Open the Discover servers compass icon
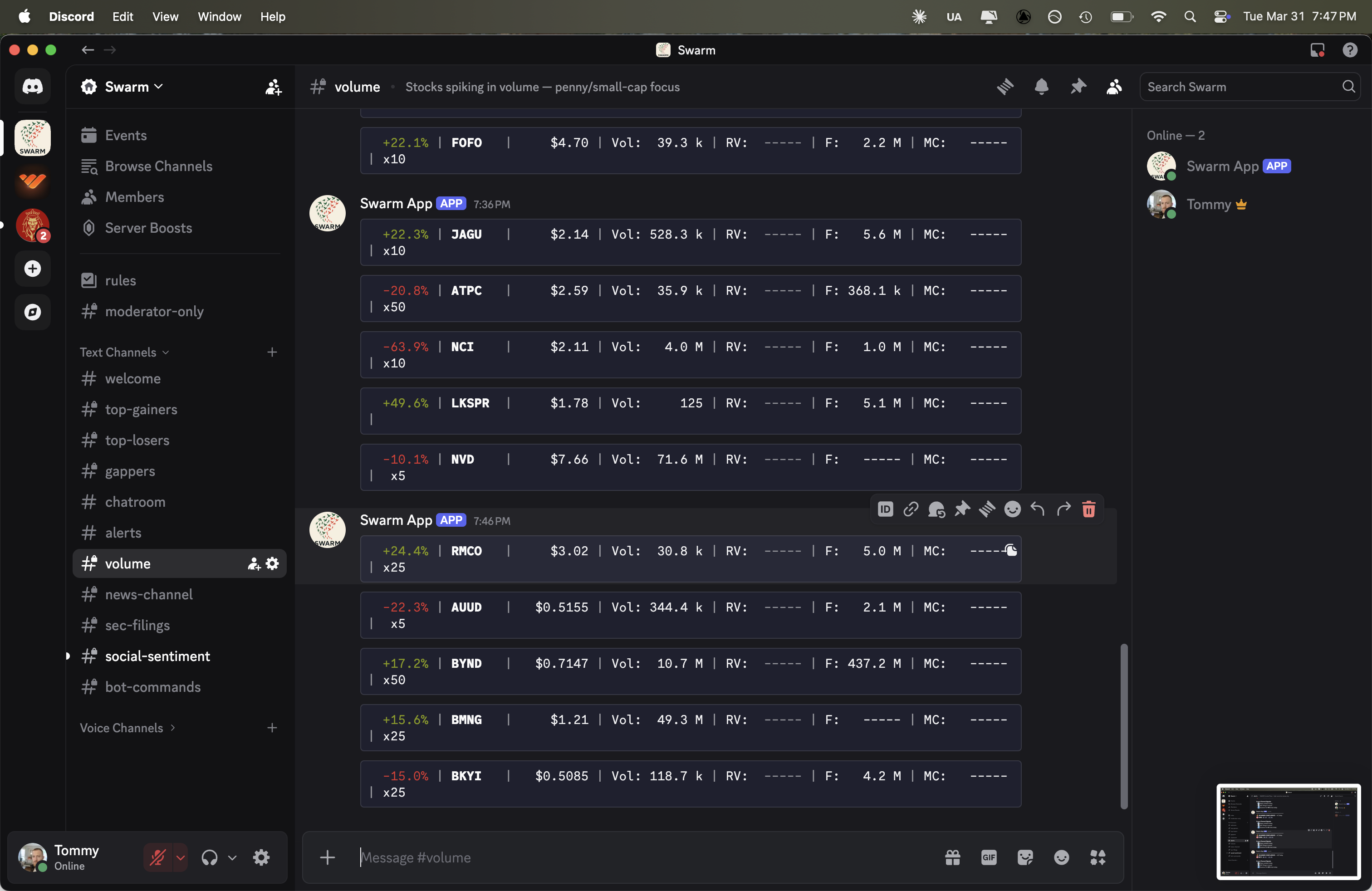The image size is (1372, 891). click(32, 313)
